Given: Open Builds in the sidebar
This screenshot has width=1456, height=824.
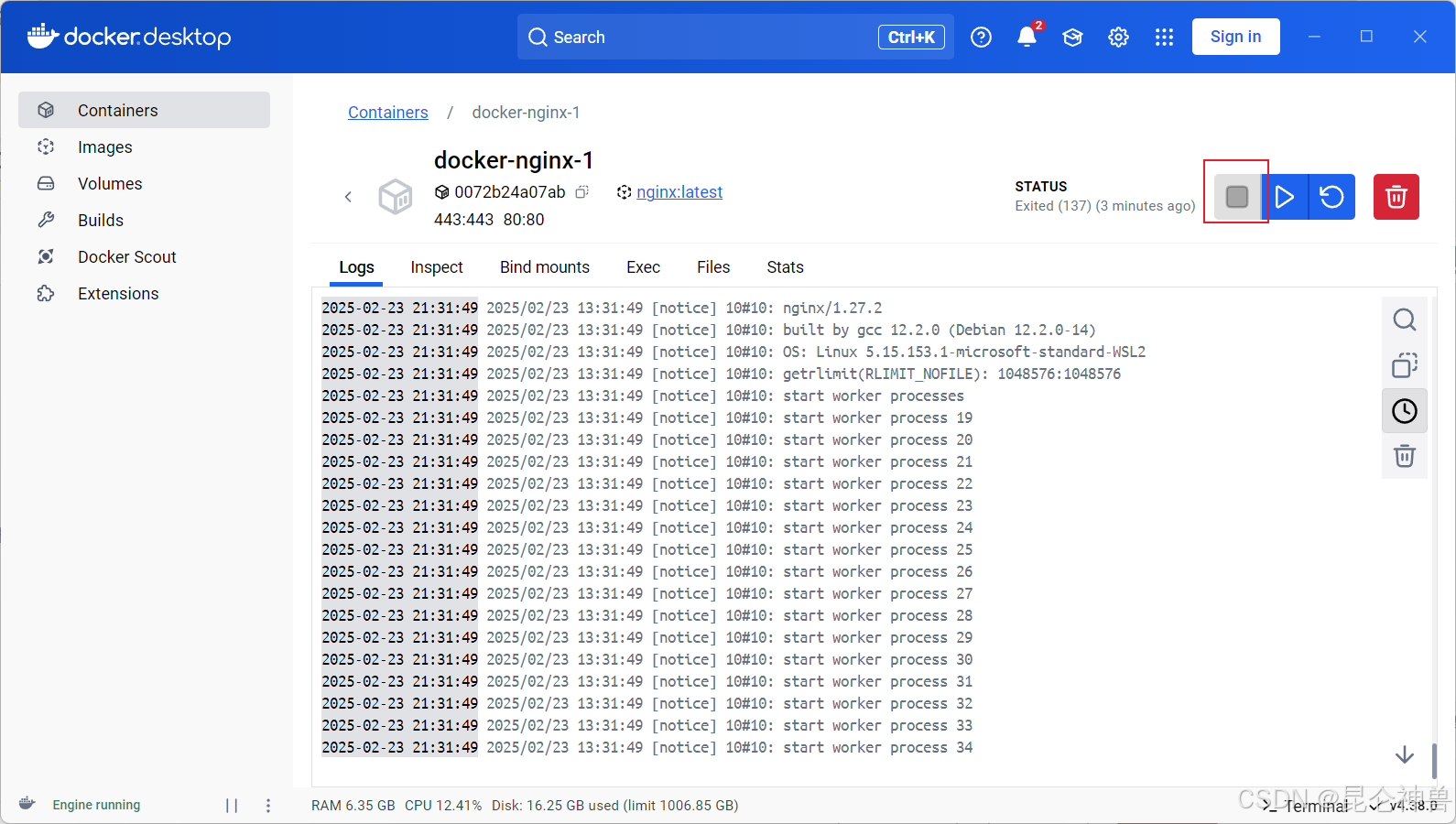Looking at the screenshot, I should coord(144,220).
